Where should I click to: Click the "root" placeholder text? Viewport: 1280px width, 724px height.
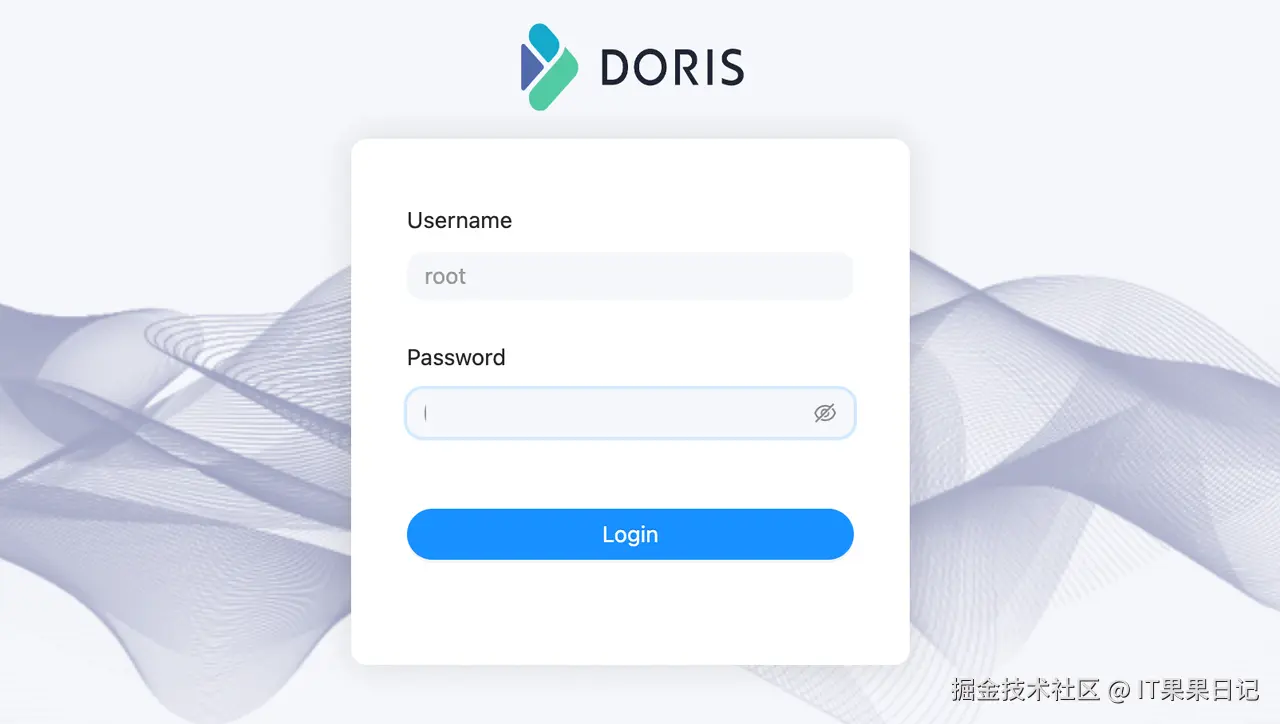(x=445, y=277)
